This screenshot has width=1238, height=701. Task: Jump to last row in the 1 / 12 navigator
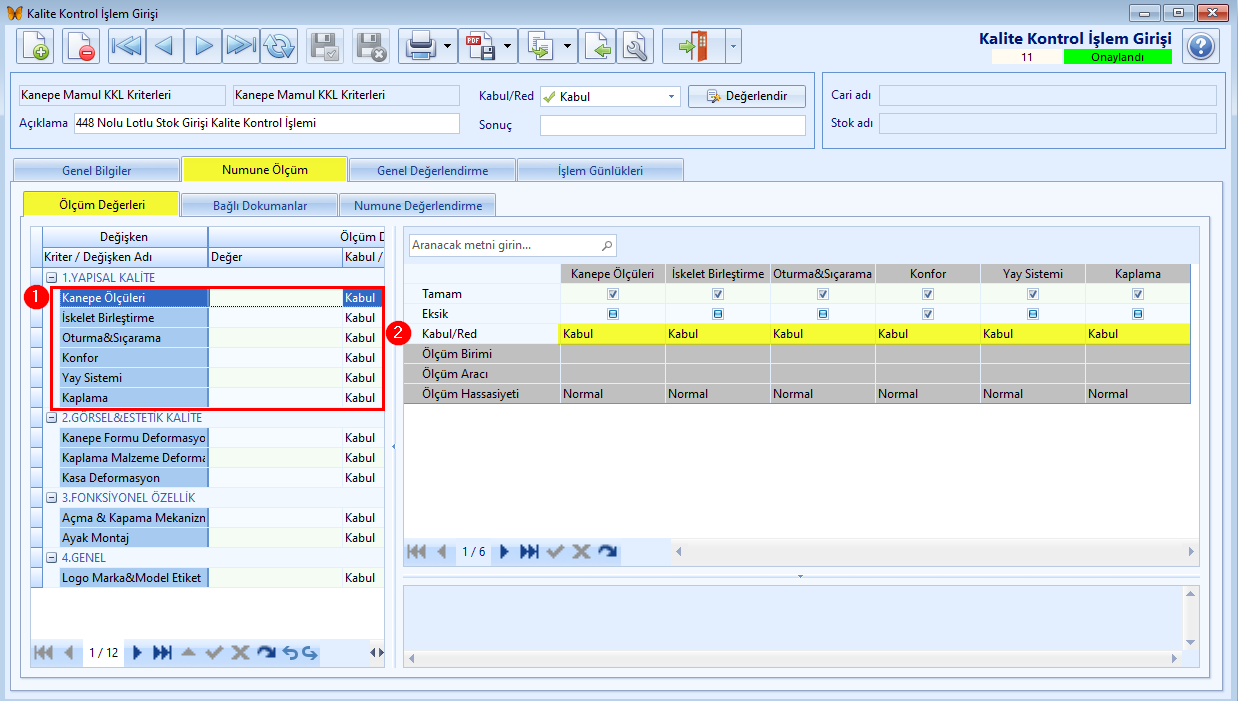coord(162,653)
